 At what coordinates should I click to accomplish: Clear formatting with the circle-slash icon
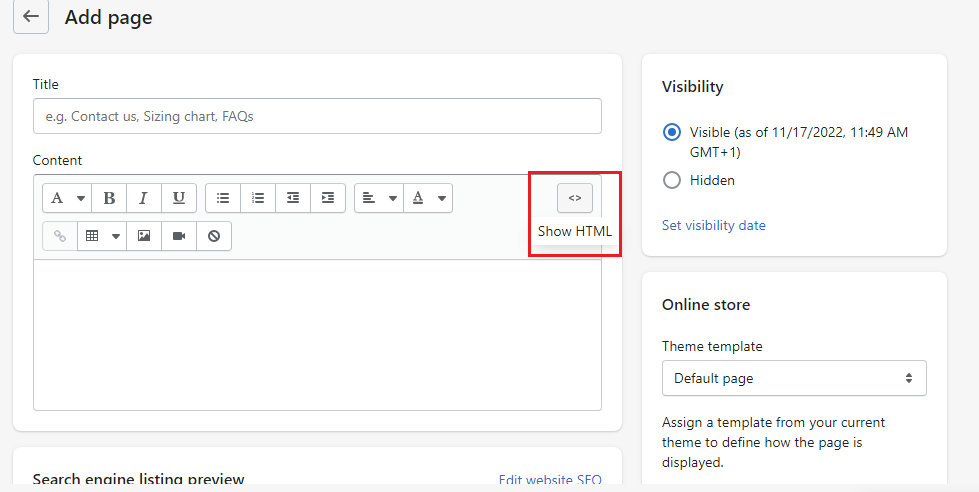point(213,236)
